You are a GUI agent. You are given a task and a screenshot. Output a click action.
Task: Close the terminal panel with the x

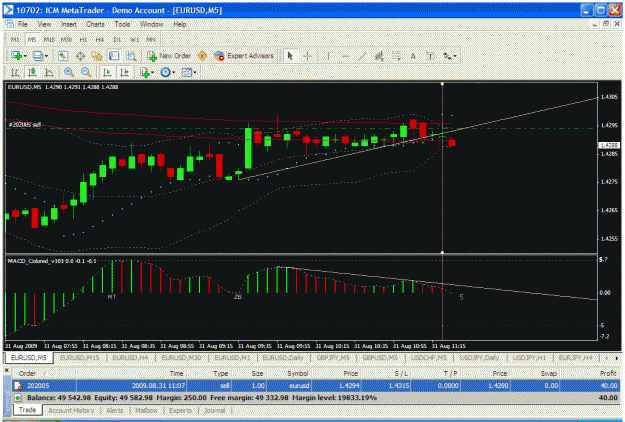6,370
